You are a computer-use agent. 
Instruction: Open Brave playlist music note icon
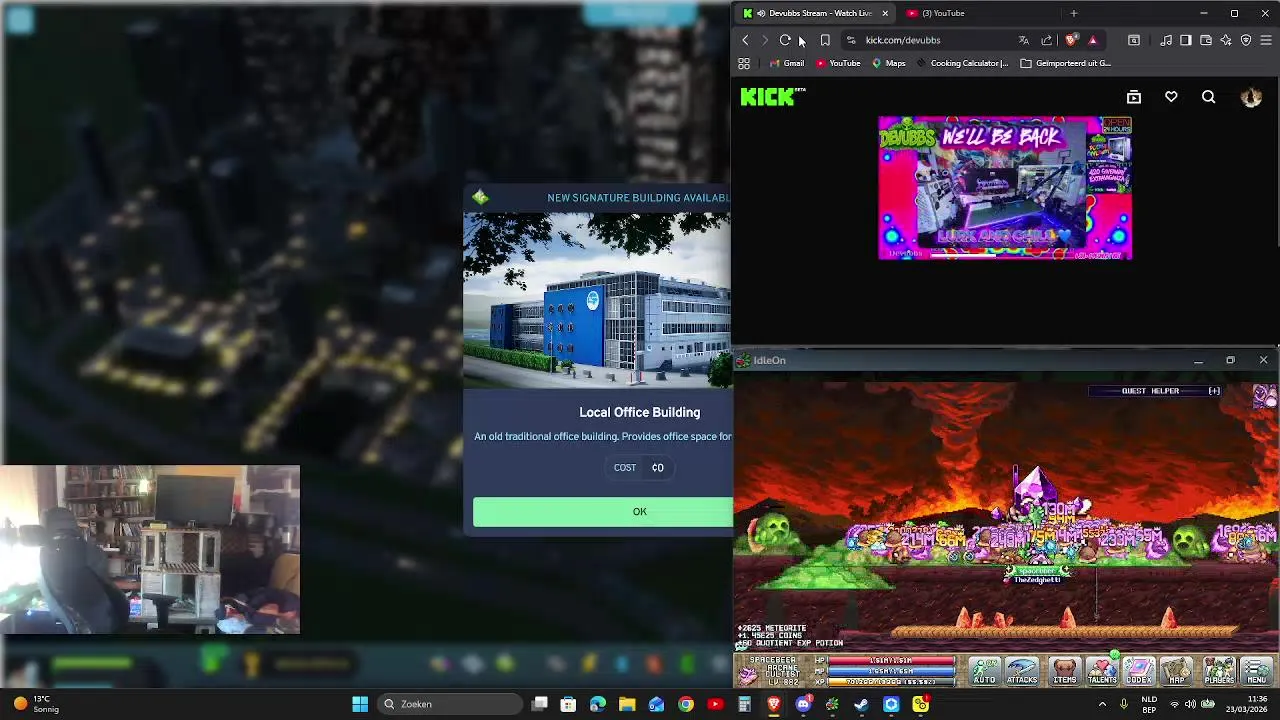point(1166,40)
